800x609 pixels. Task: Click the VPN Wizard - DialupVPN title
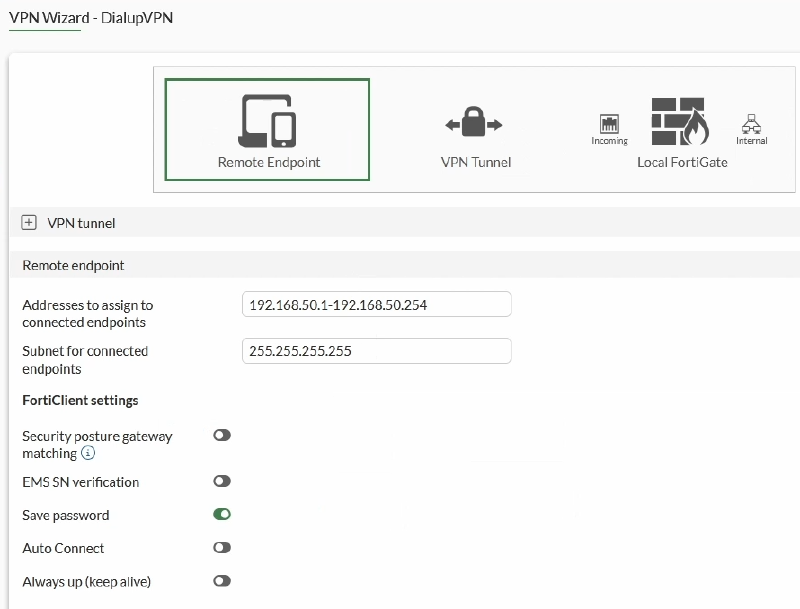pyautogui.click(x=91, y=18)
